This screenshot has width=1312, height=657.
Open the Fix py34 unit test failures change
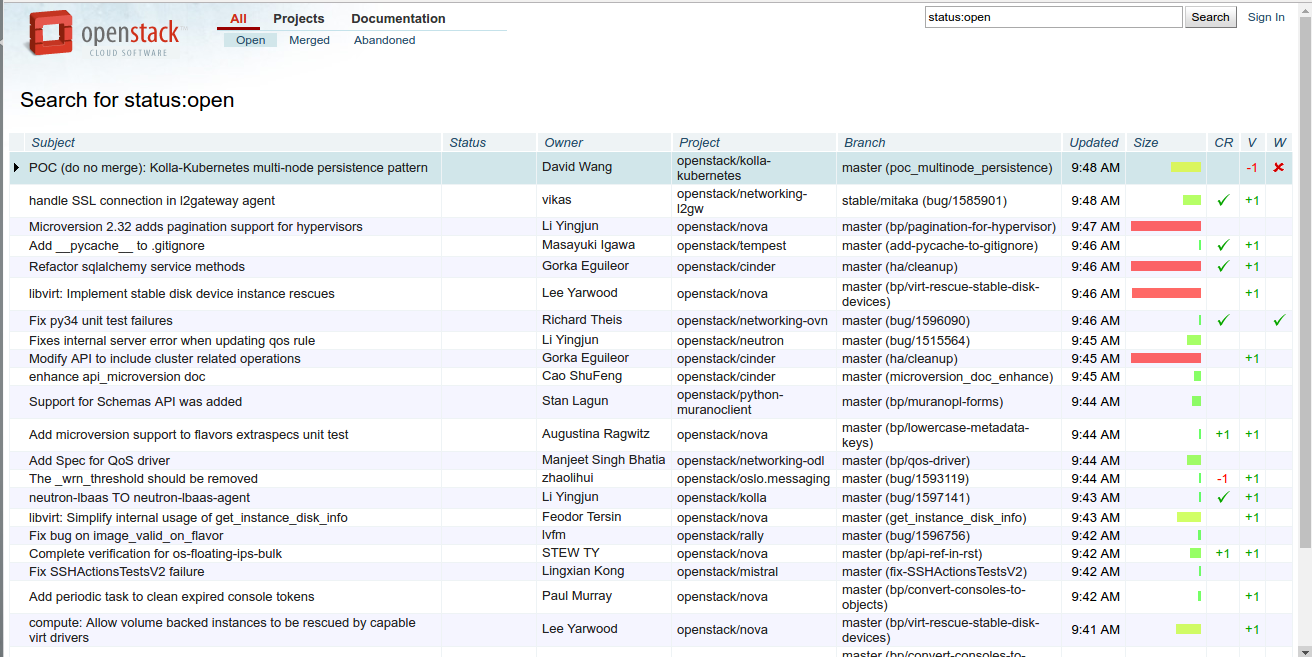(x=101, y=320)
